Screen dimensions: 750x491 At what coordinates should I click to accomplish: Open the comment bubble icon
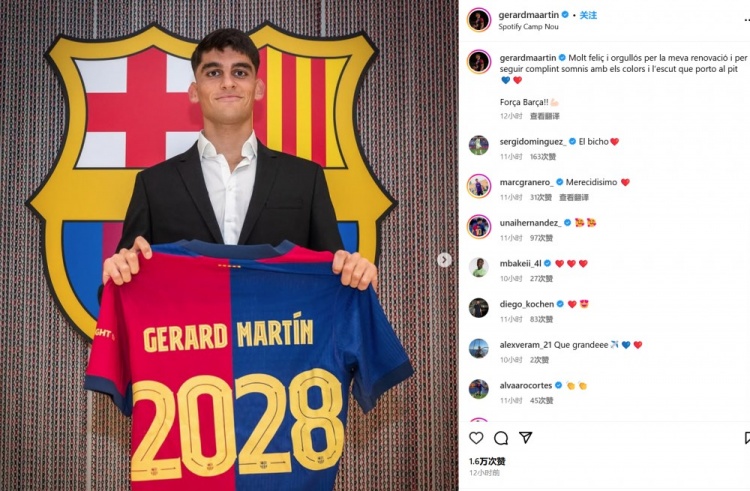point(501,437)
